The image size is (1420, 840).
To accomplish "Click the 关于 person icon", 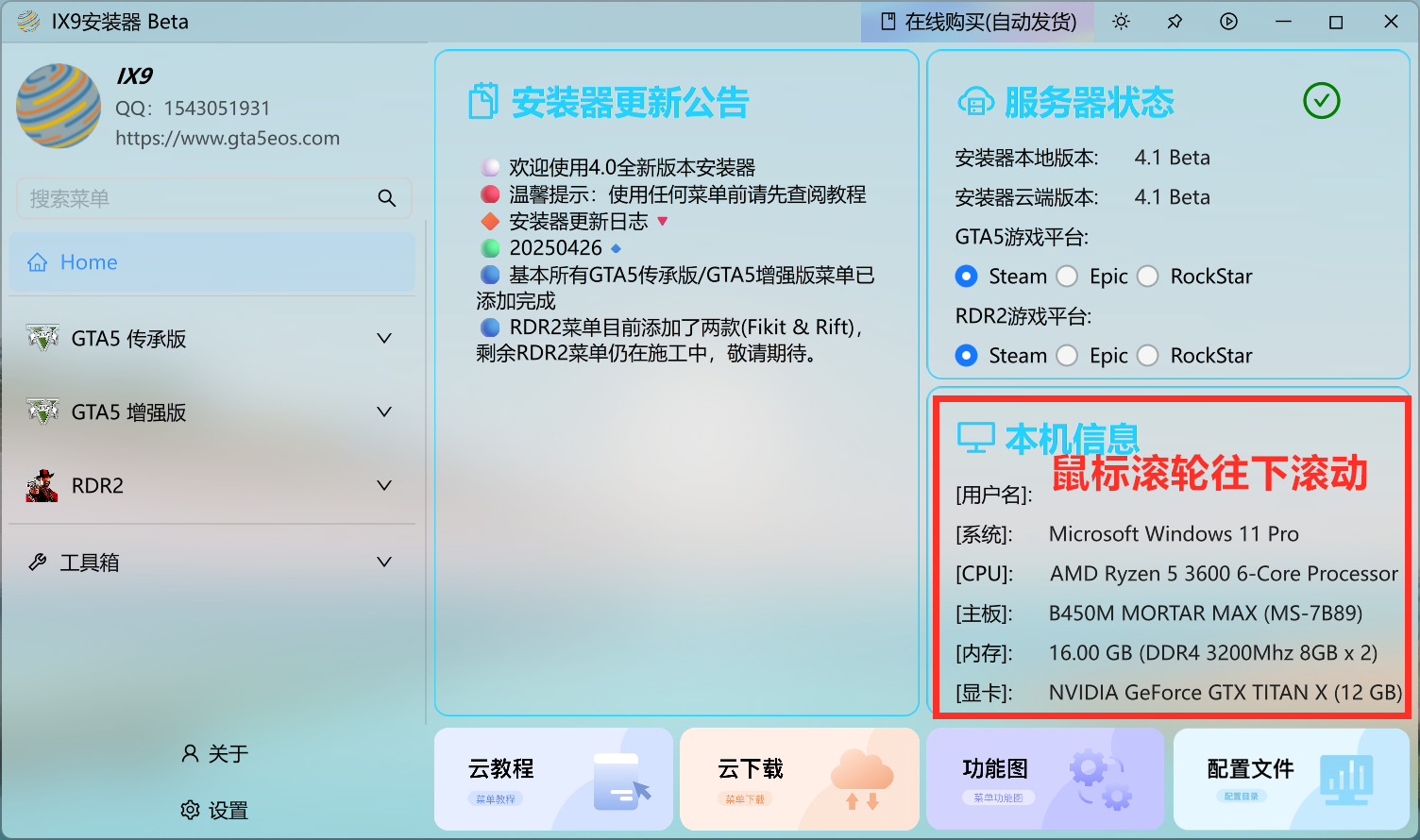I will coord(190,753).
